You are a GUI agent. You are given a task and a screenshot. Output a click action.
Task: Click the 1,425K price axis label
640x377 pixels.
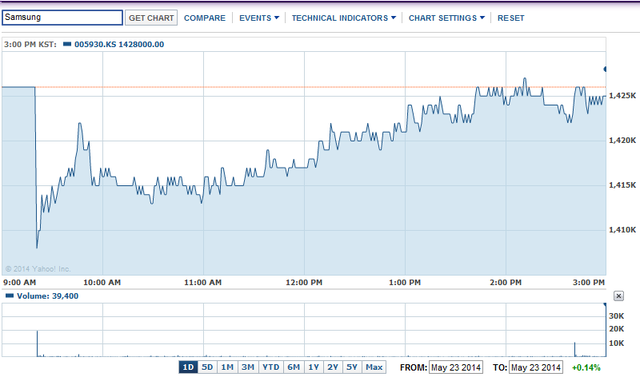[x=622, y=95]
